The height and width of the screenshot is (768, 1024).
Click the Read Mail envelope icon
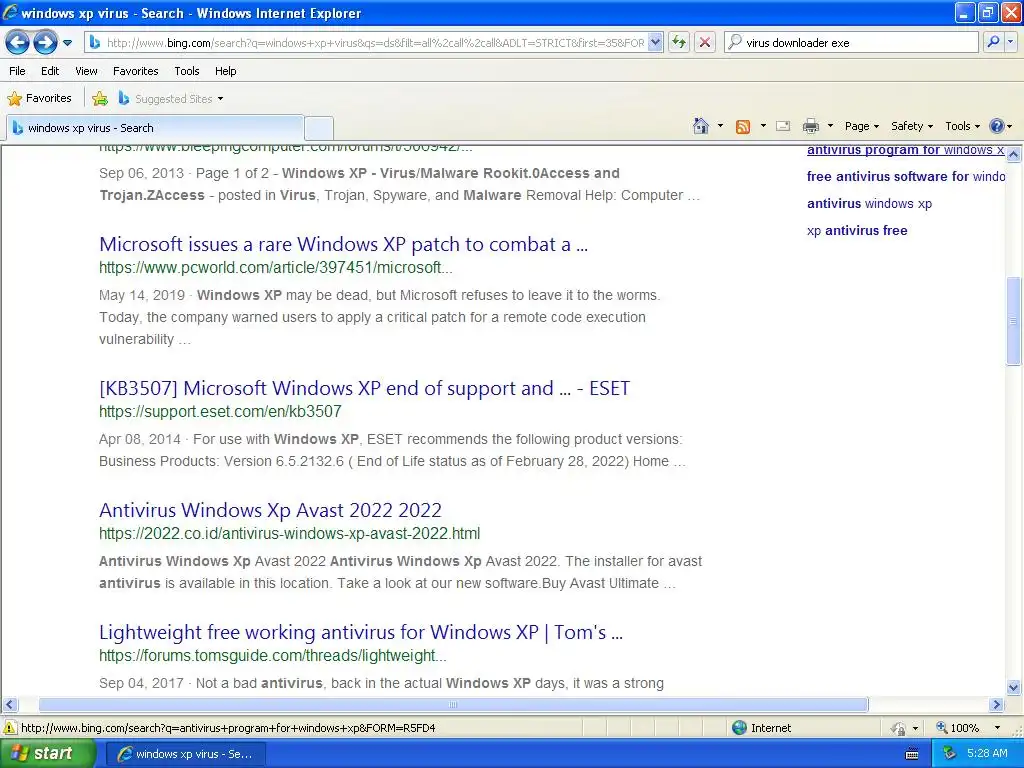point(783,126)
